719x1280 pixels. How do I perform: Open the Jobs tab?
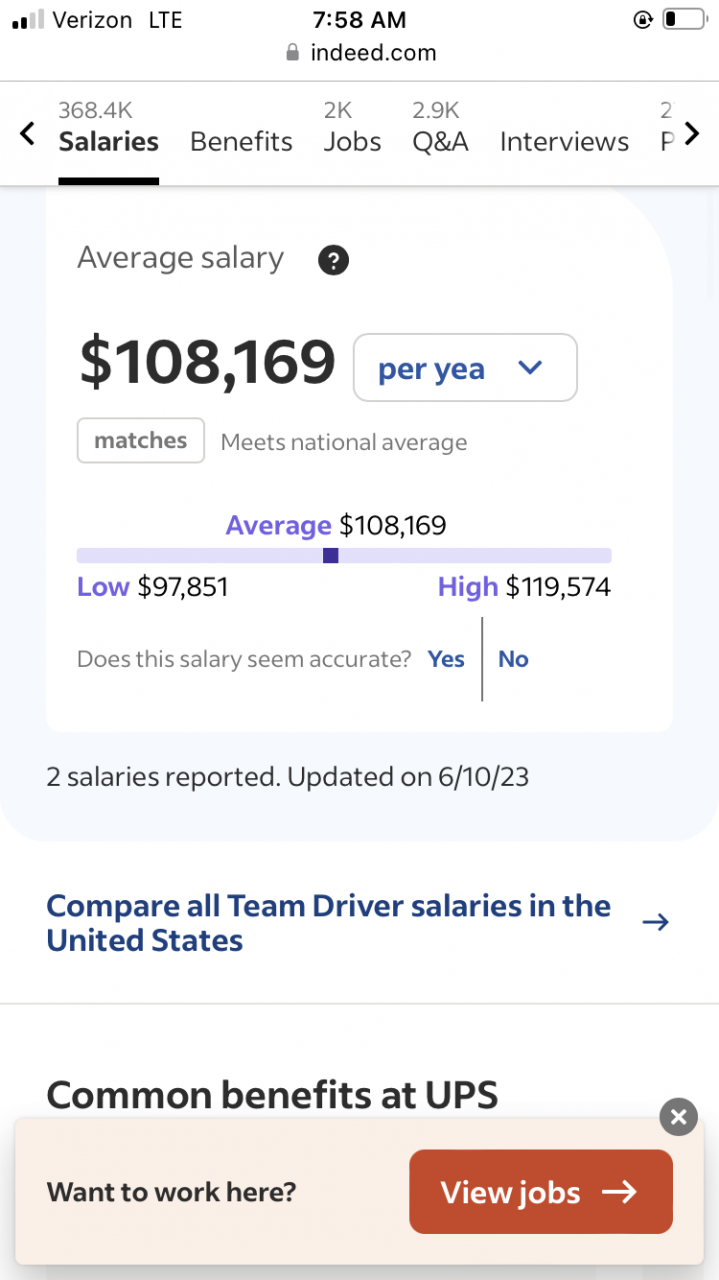click(352, 141)
